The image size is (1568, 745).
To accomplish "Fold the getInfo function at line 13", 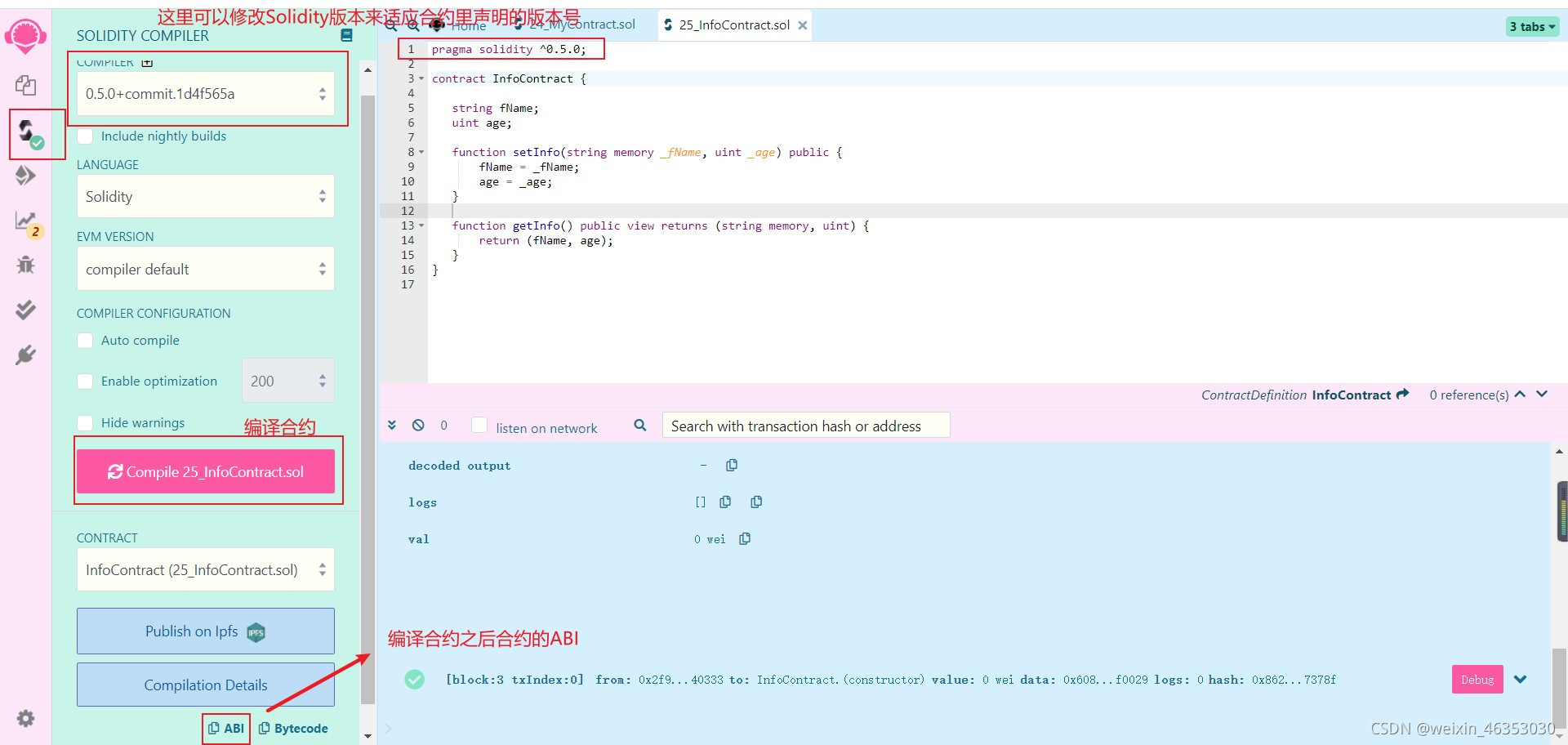I will pos(421,225).
